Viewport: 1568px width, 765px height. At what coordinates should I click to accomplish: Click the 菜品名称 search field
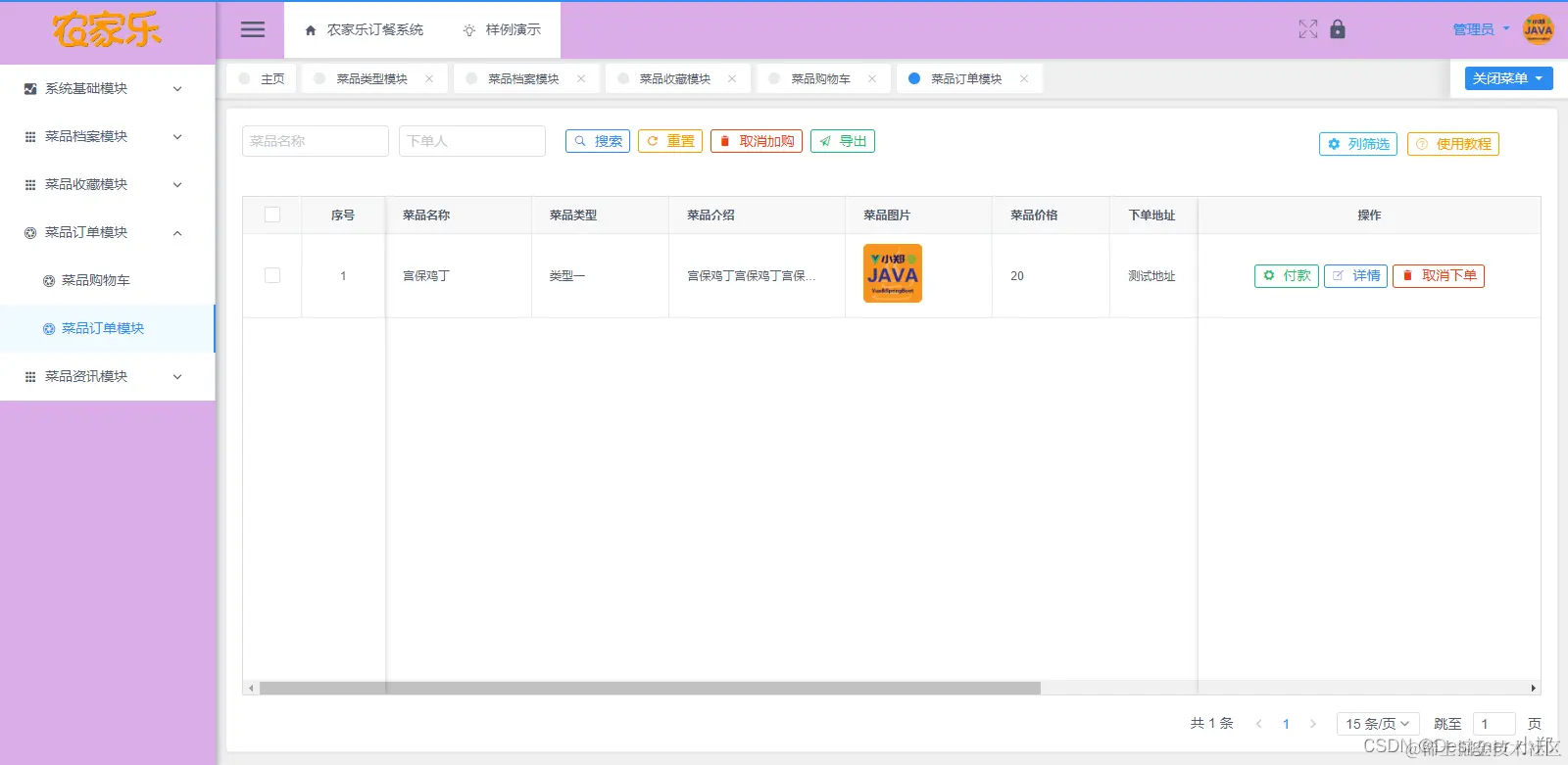click(316, 141)
